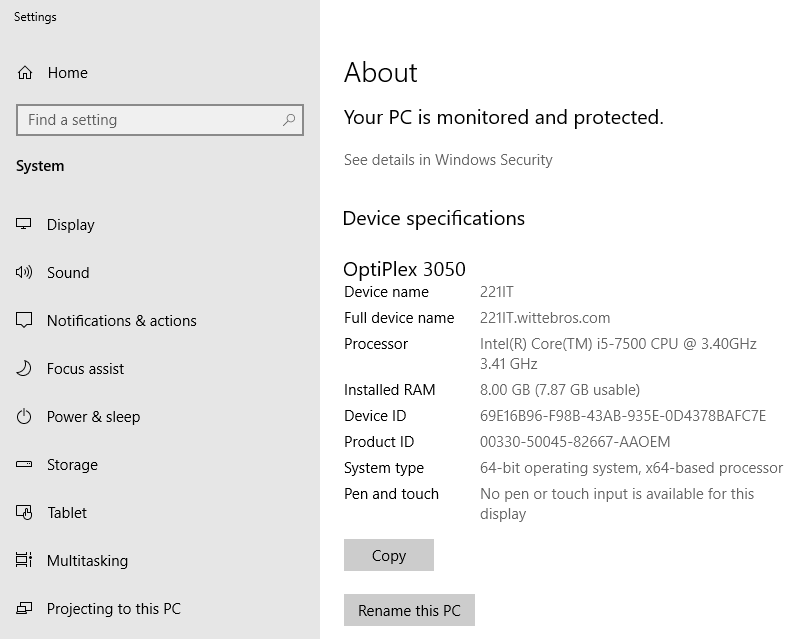This screenshot has width=808, height=639.
Task: Click the Installed RAM label
Action: [390, 390]
